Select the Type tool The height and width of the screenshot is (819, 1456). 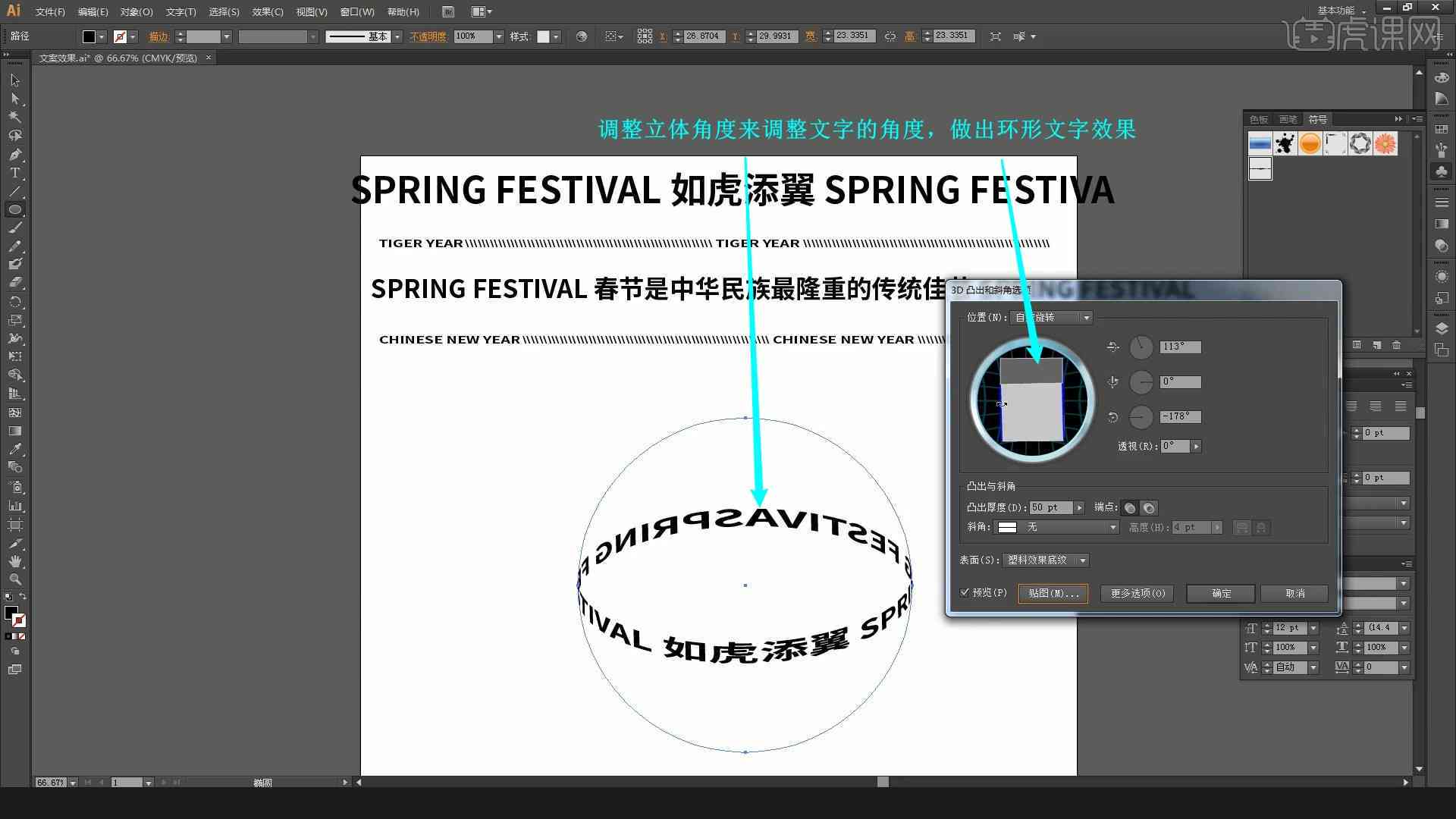14,172
